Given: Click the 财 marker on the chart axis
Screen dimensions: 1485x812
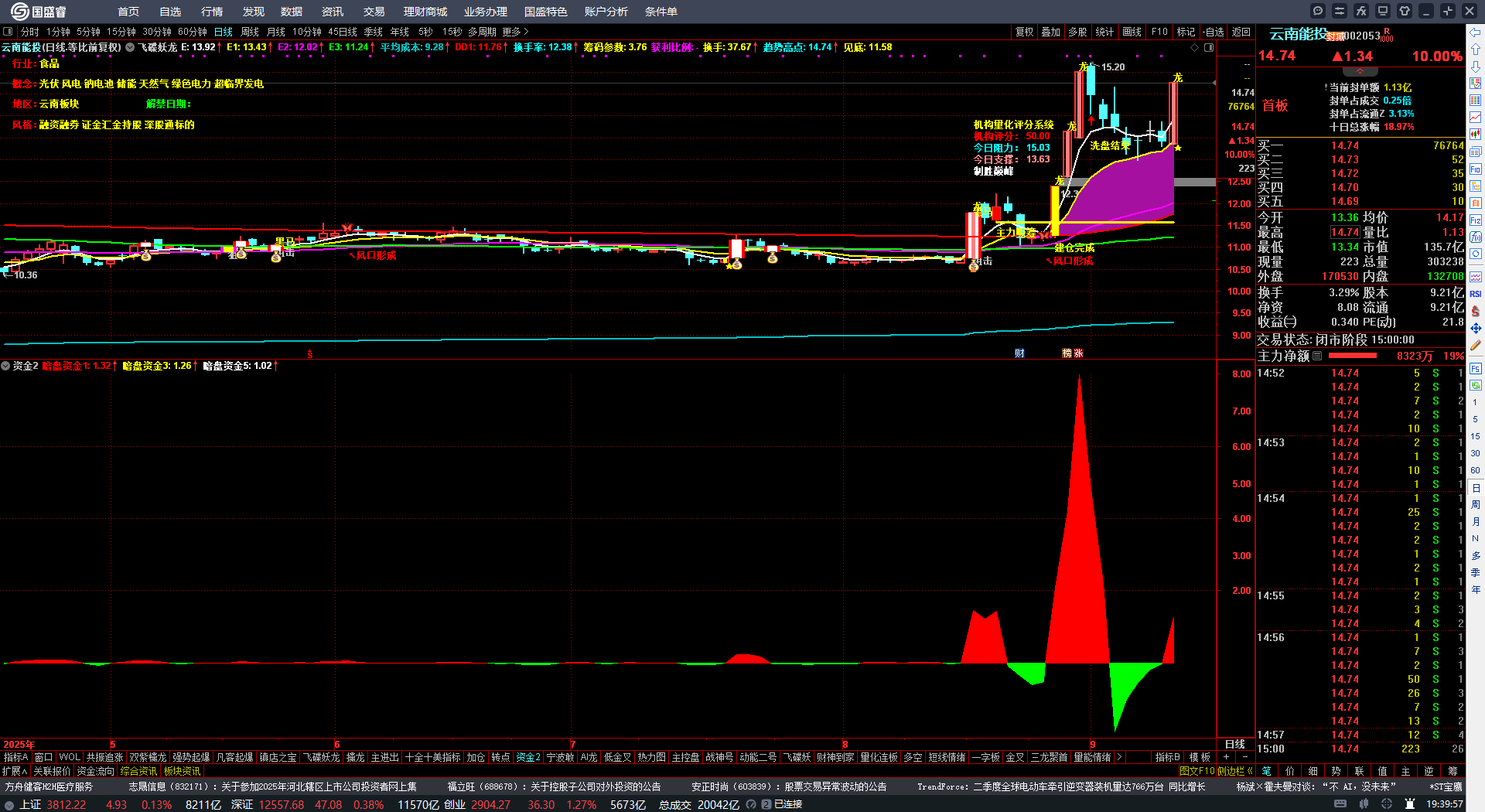Looking at the screenshot, I should pos(1019,353).
